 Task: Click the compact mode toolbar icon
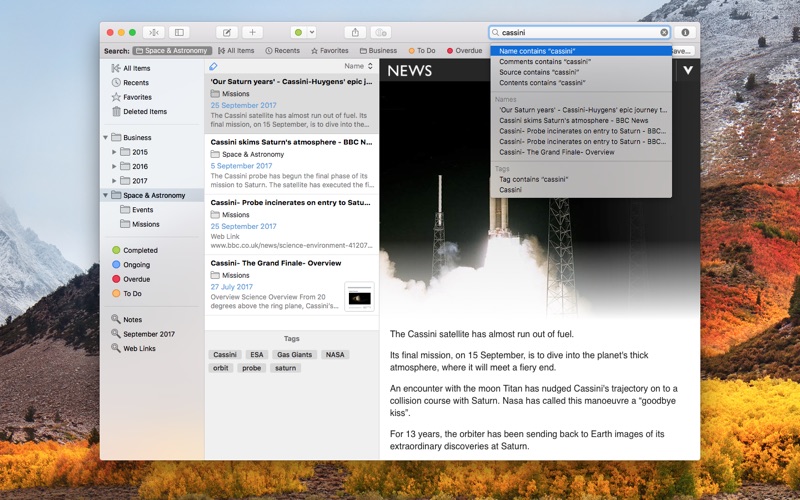pyautogui.click(x=154, y=32)
